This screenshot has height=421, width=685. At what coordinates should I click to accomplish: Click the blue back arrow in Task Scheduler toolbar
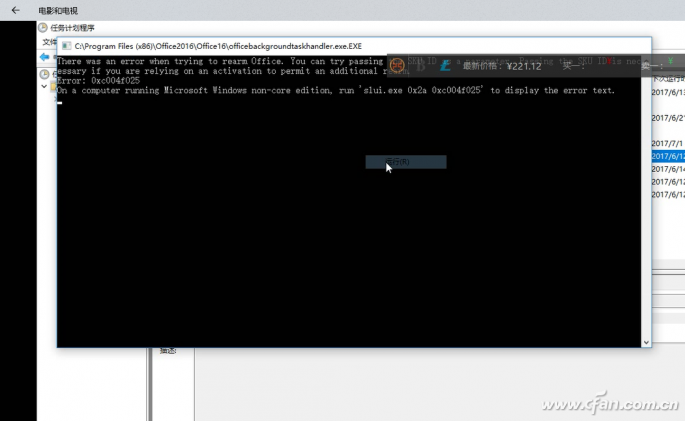44,57
